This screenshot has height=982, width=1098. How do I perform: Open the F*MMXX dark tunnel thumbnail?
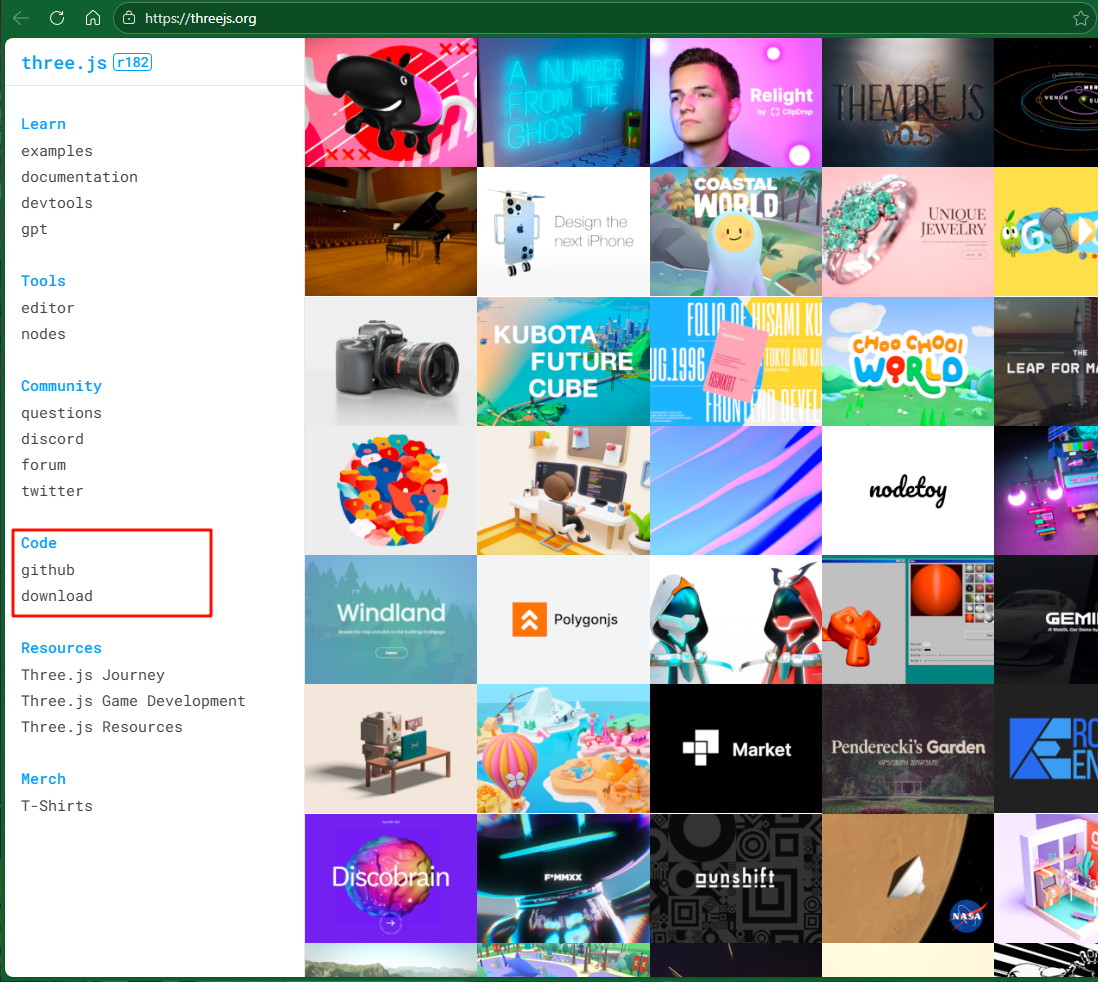(x=563, y=878)
